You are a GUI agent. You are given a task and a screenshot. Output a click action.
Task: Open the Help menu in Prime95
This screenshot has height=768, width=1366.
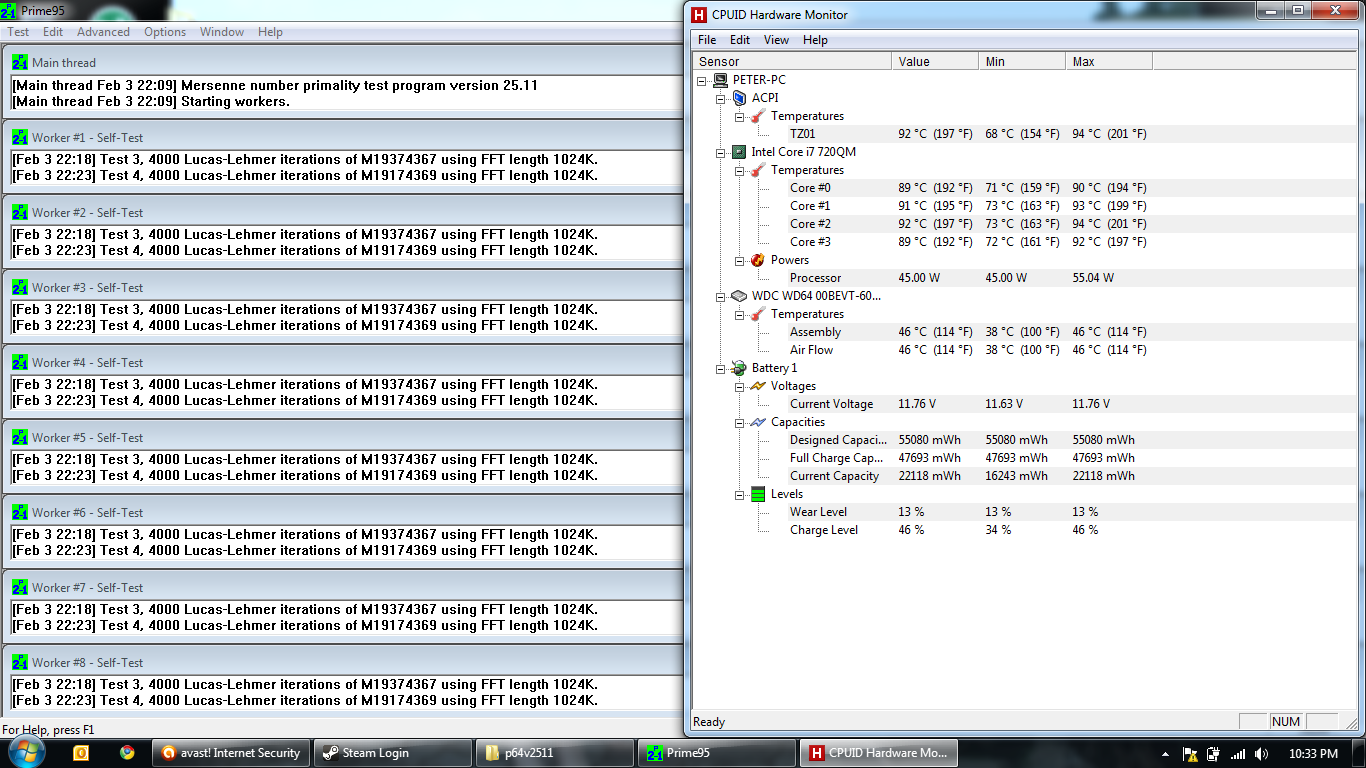270,32
